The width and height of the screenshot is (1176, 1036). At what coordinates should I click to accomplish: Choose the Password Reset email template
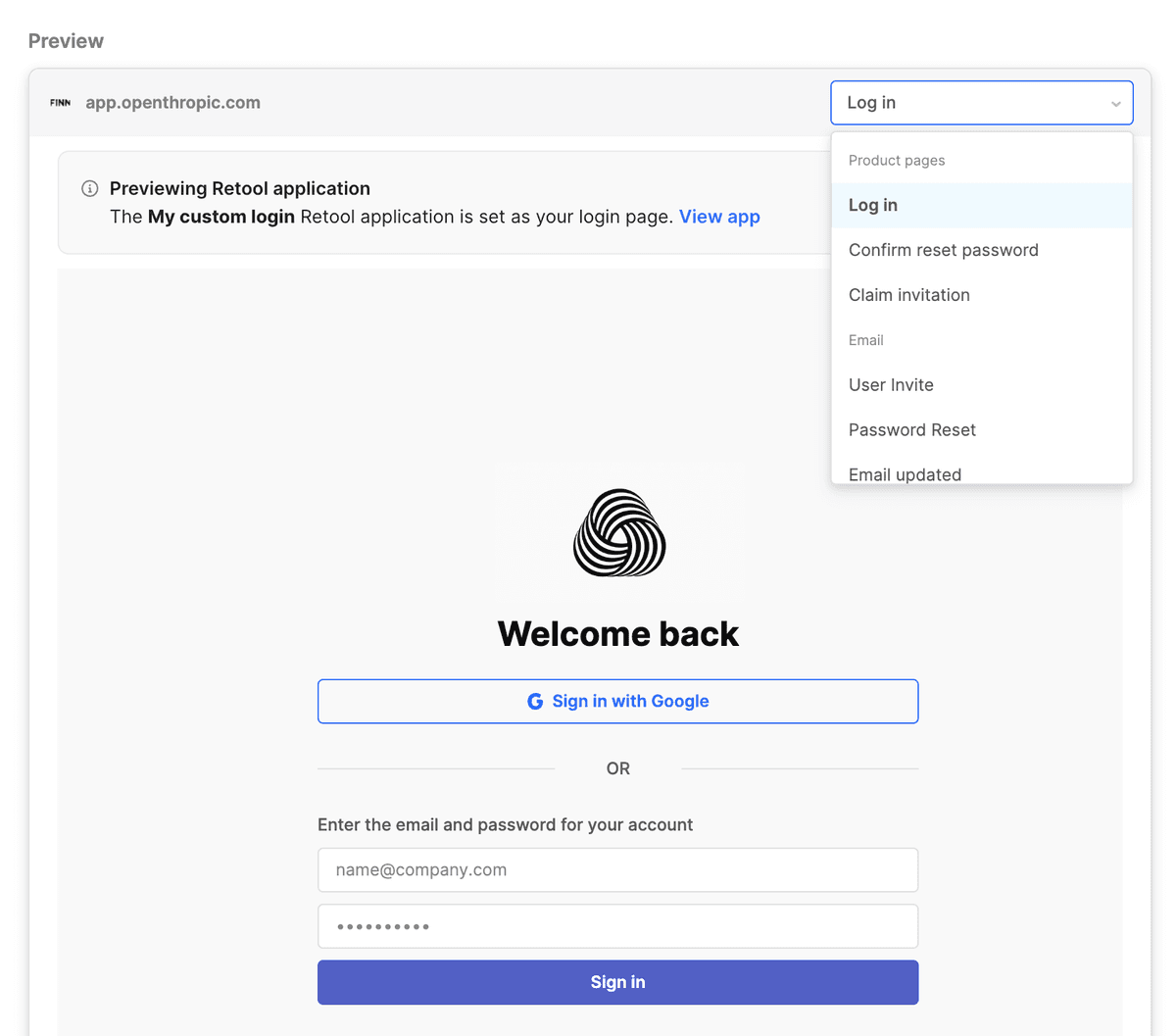point(911,429)
